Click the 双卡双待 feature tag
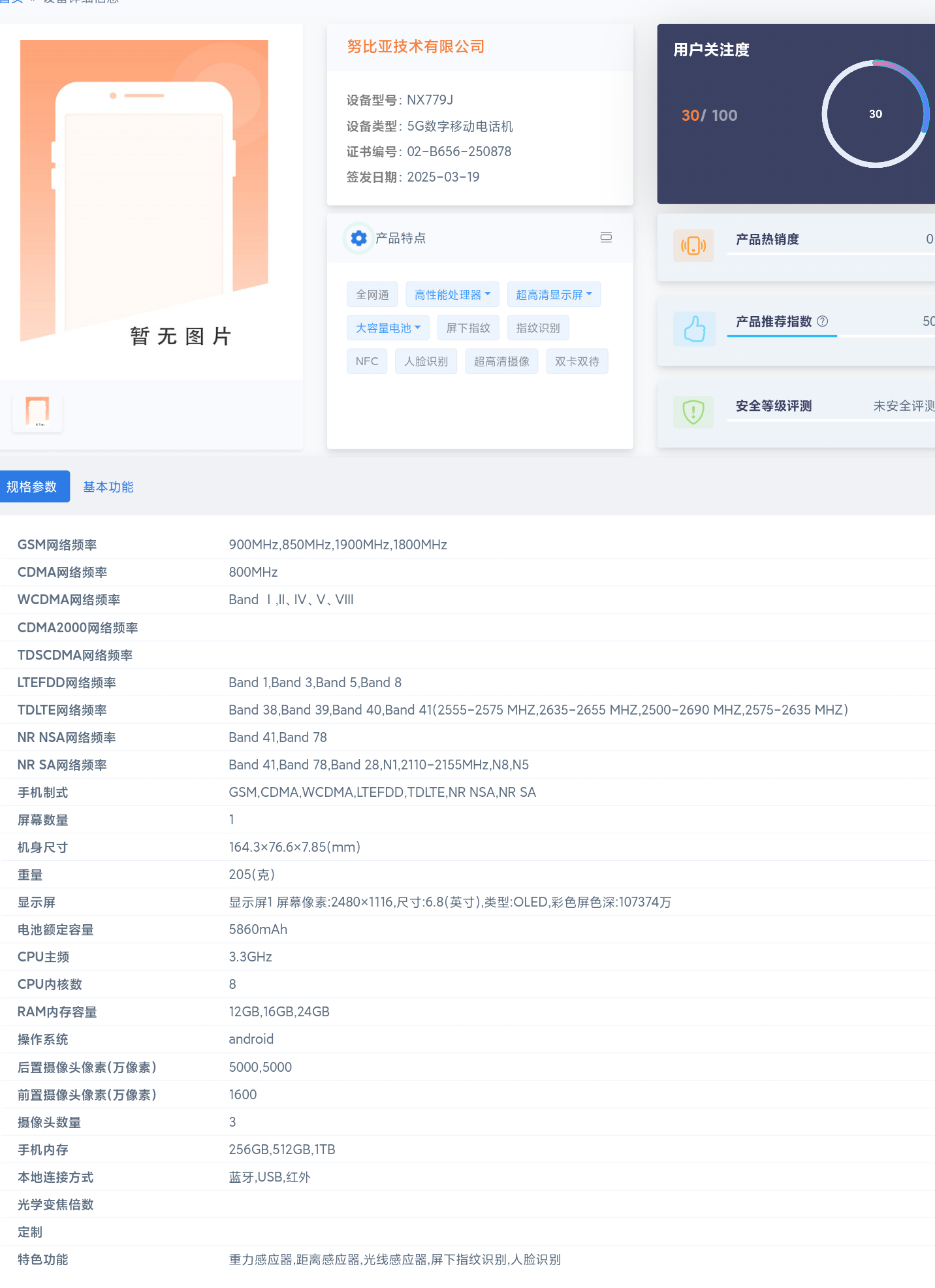Screen dimensions: 935x1288 (577, 361)
